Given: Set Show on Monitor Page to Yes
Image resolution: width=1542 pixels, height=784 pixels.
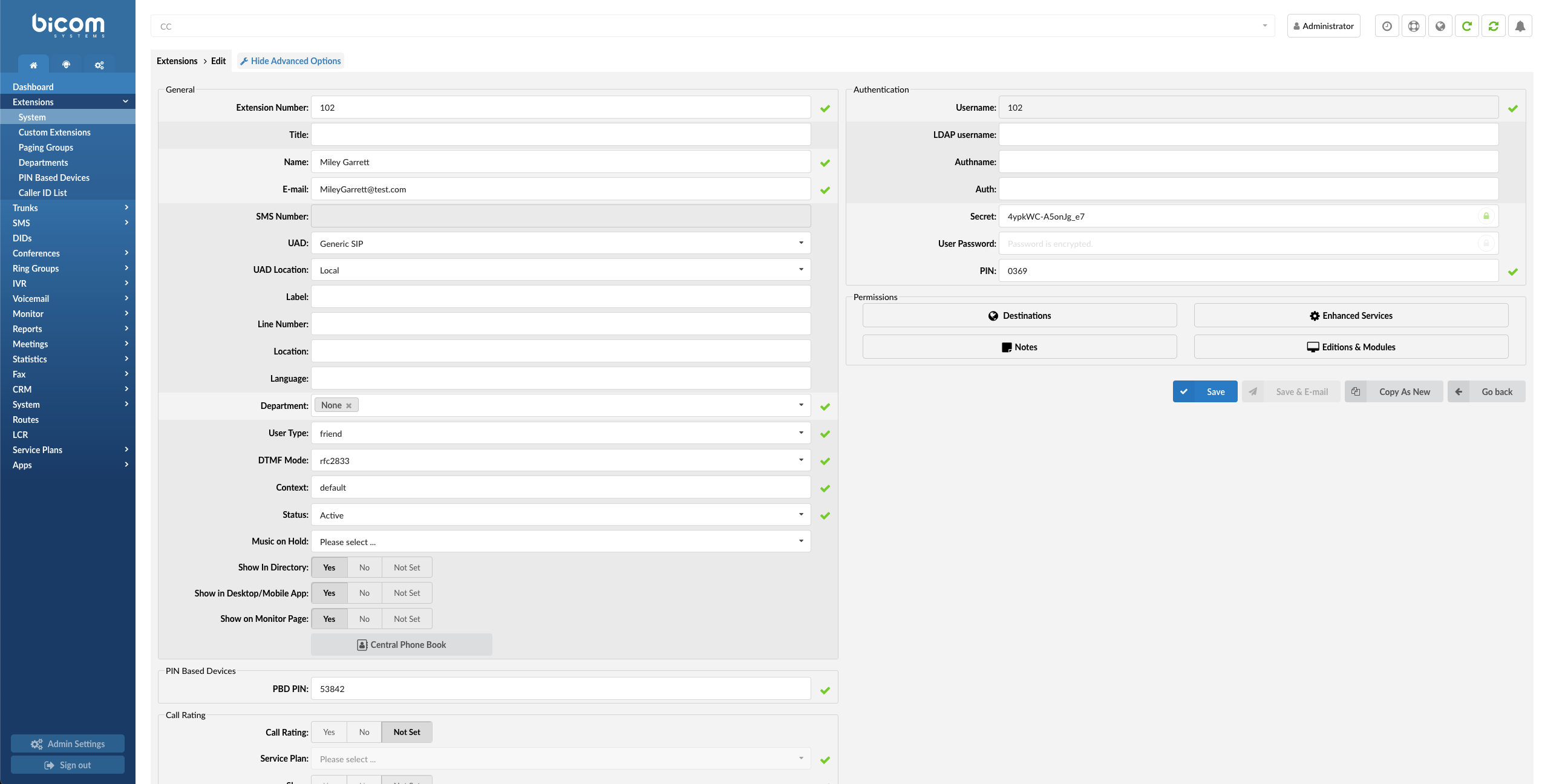Looking at the screenshot, I should coord(329,619).
